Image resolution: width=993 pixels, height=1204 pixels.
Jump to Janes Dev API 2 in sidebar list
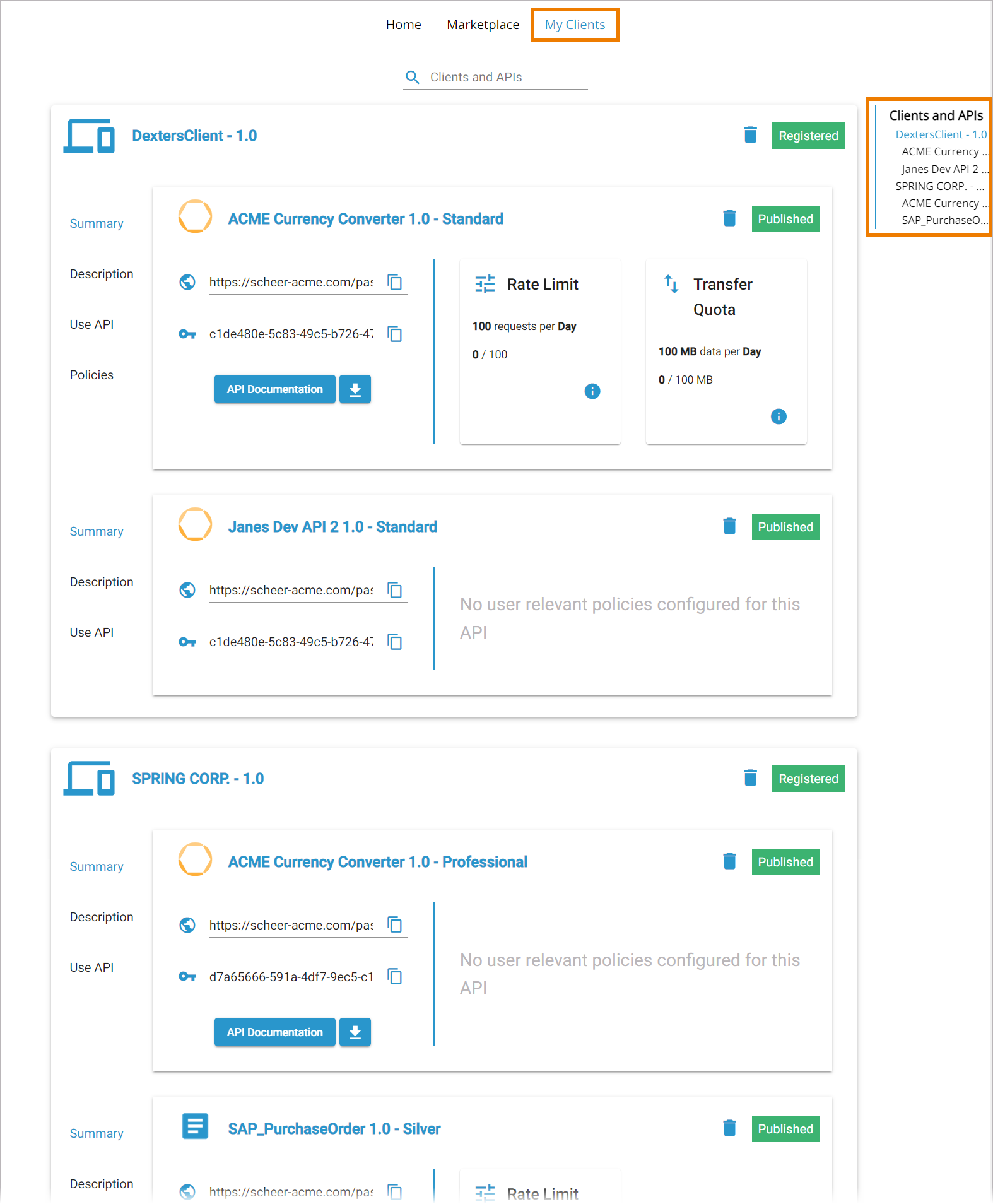944,169
